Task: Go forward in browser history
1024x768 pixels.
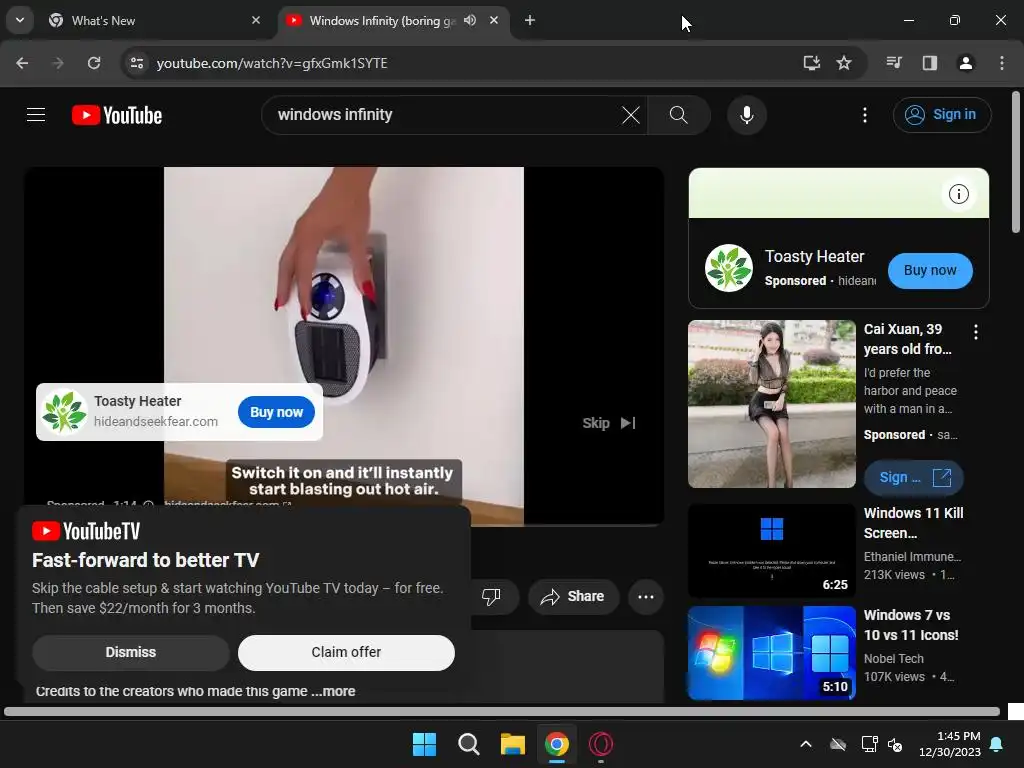Action: pyautogui.click(x=58, y=63)
